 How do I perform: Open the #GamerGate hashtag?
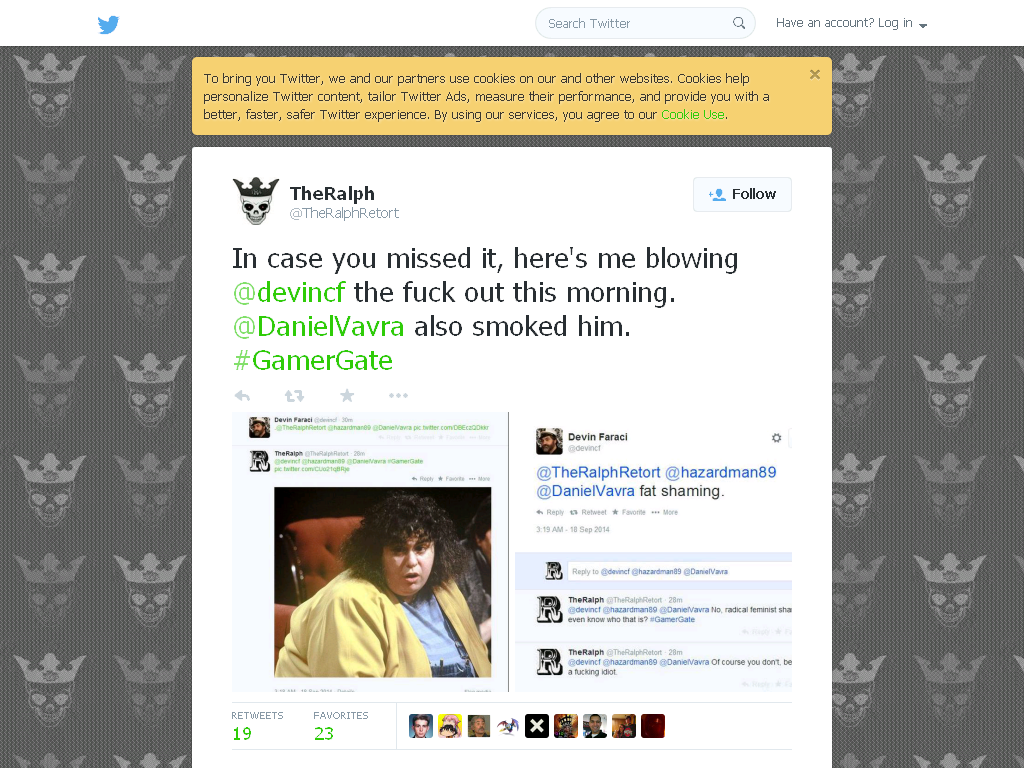click(x=313, y=360)
